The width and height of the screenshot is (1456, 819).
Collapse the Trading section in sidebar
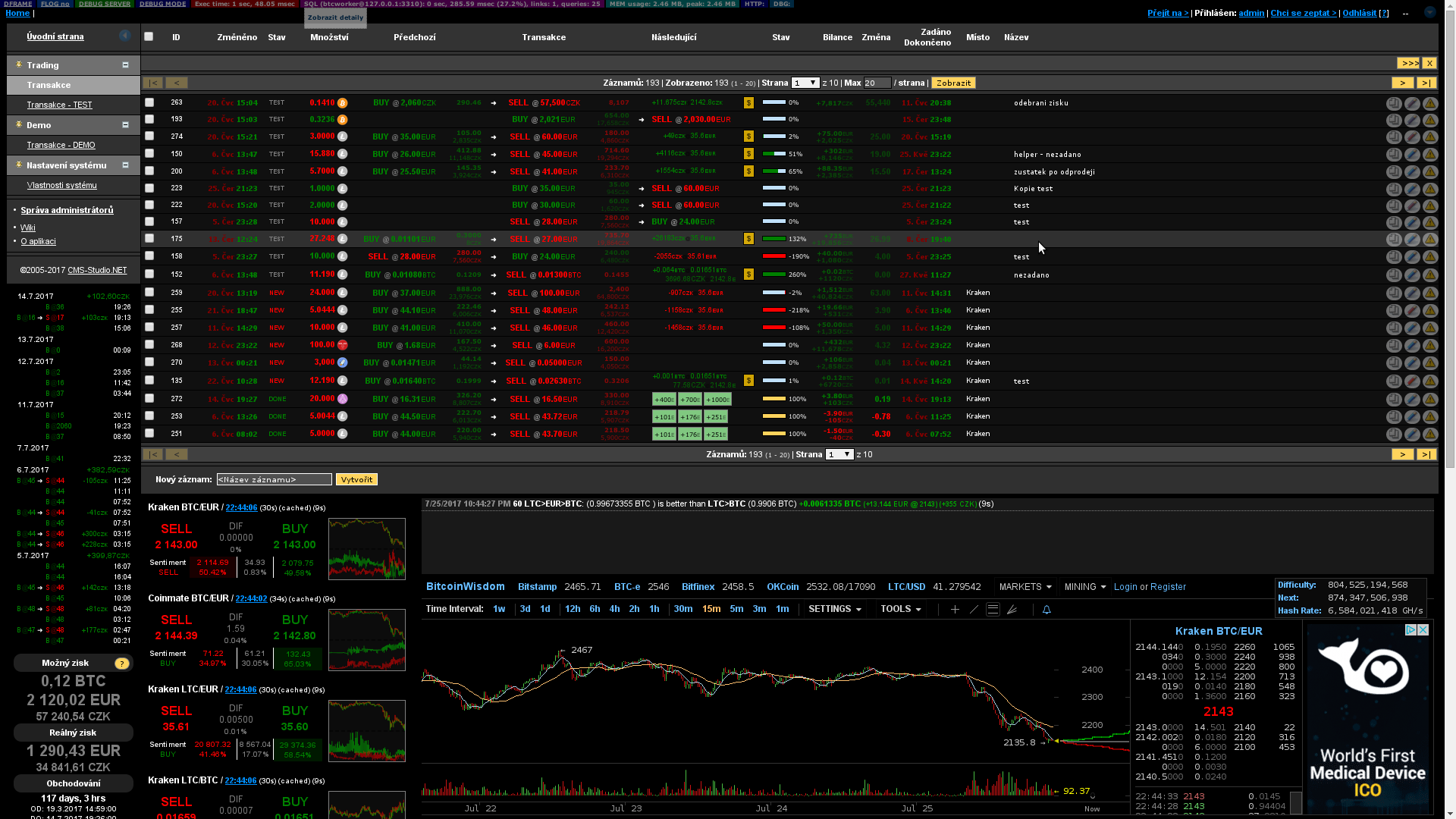coord(126,65)
